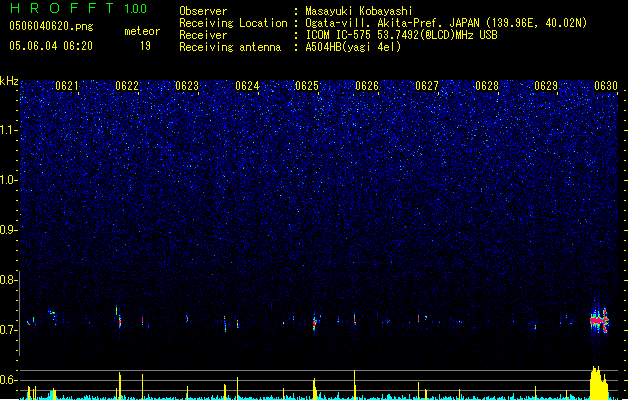Click the large meteor echo near 0630
The image size is (629, 400).
599,320
